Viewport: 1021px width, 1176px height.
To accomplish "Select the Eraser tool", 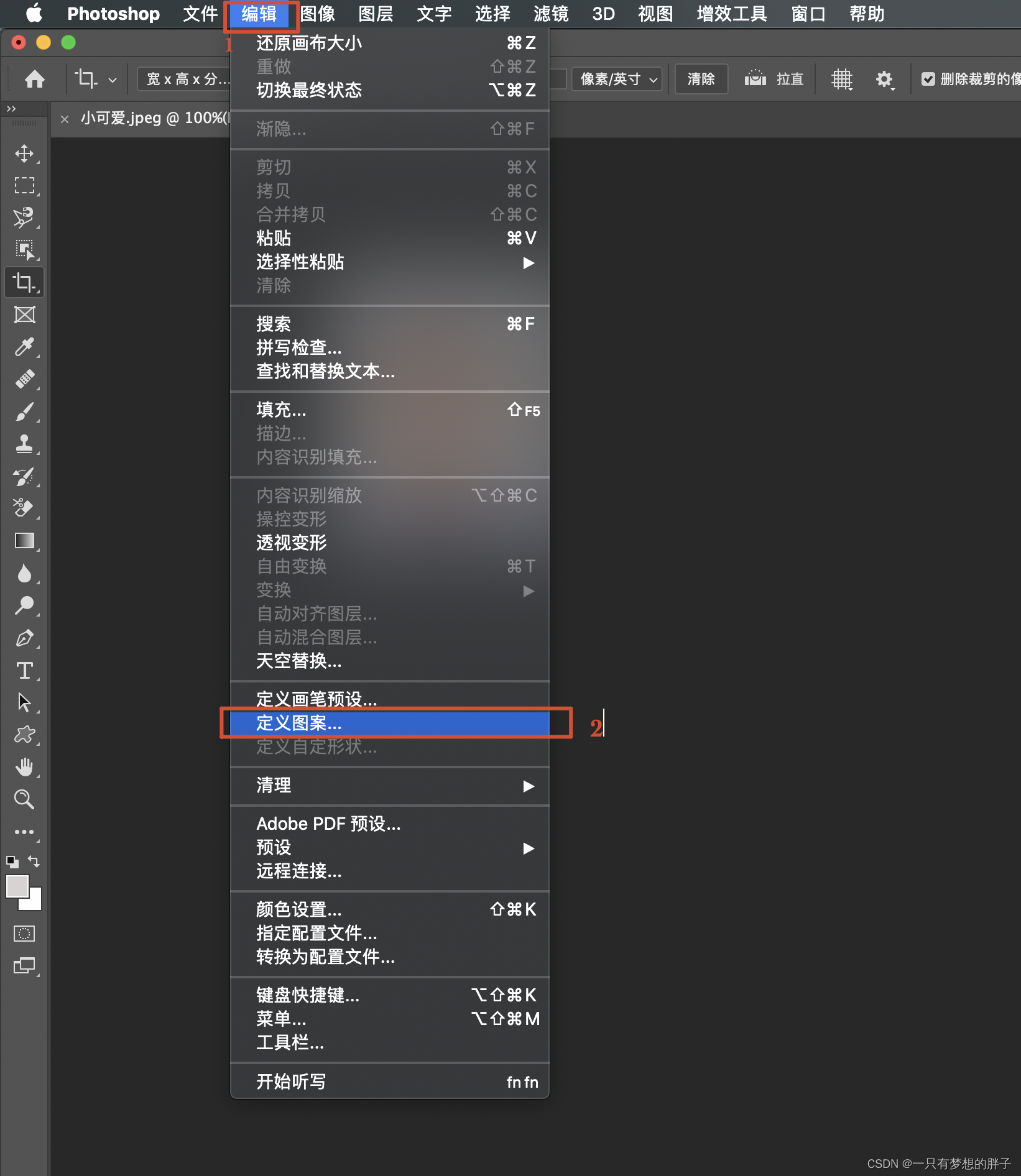I will coord(24,508).
